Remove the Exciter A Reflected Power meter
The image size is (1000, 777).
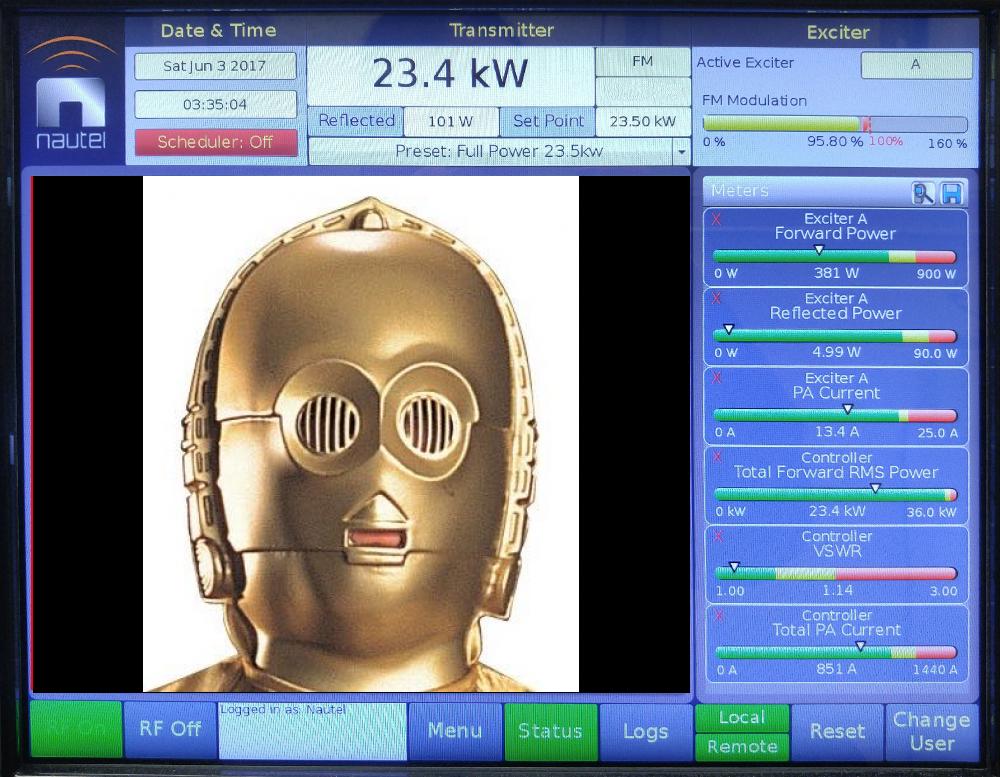pyautogui.click(x=716, y=298)
